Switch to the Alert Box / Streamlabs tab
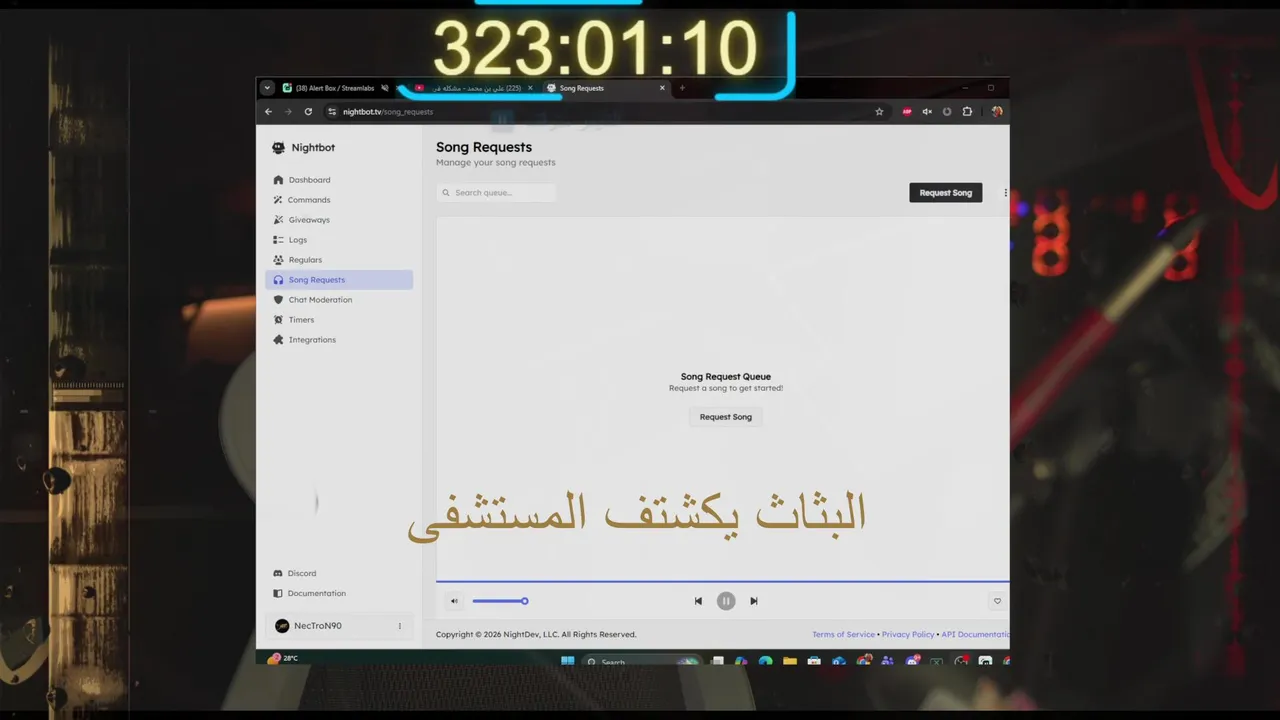Screen dimensions: 1280x720 335,88
